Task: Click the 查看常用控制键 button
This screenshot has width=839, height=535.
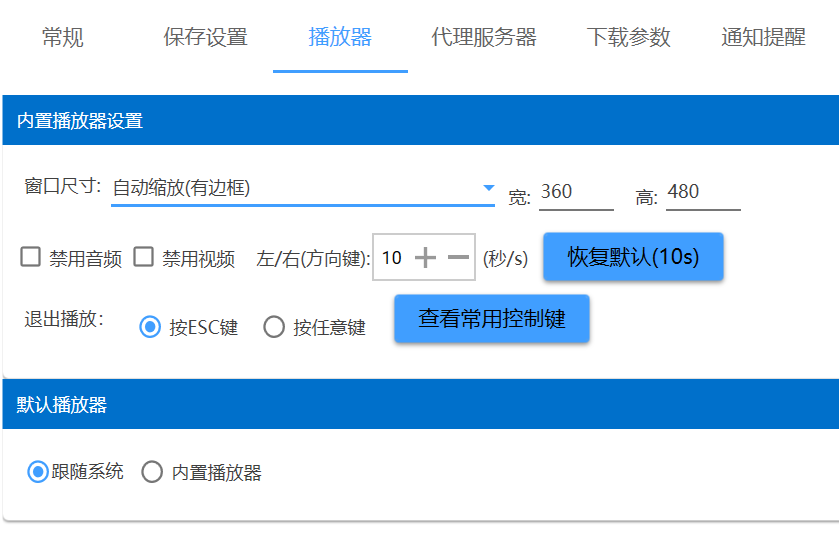Action: coord(492,319)
